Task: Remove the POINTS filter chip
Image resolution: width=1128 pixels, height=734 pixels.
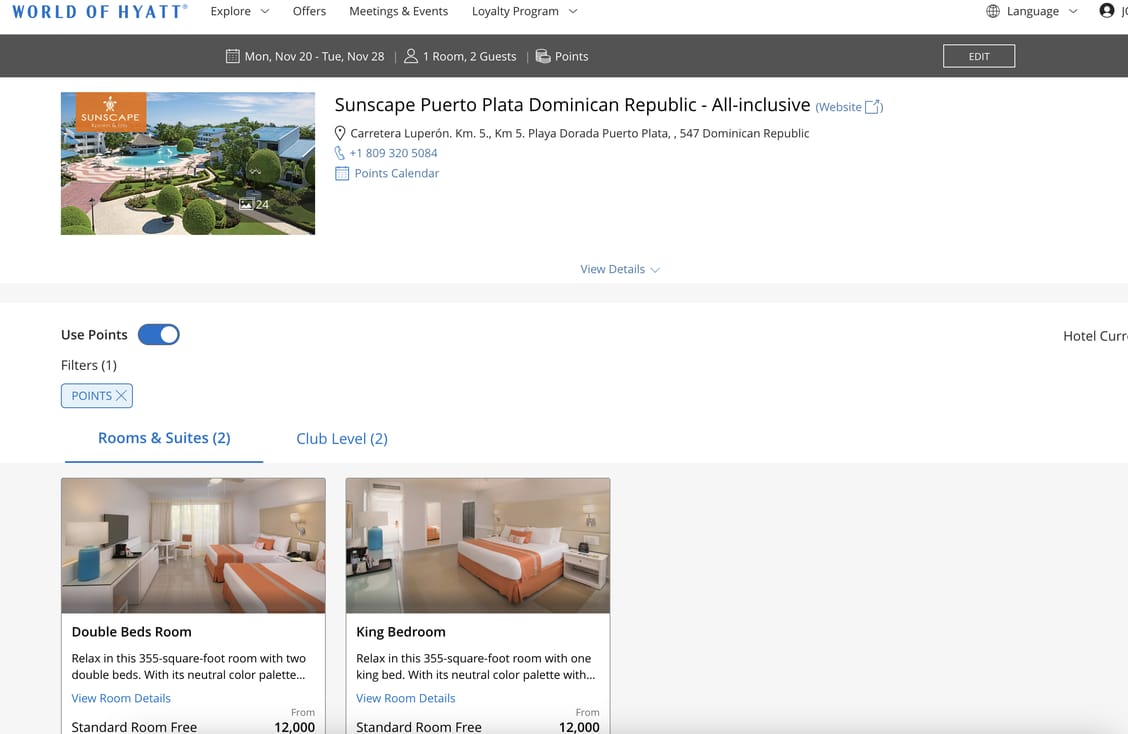Action: point(121,396)
